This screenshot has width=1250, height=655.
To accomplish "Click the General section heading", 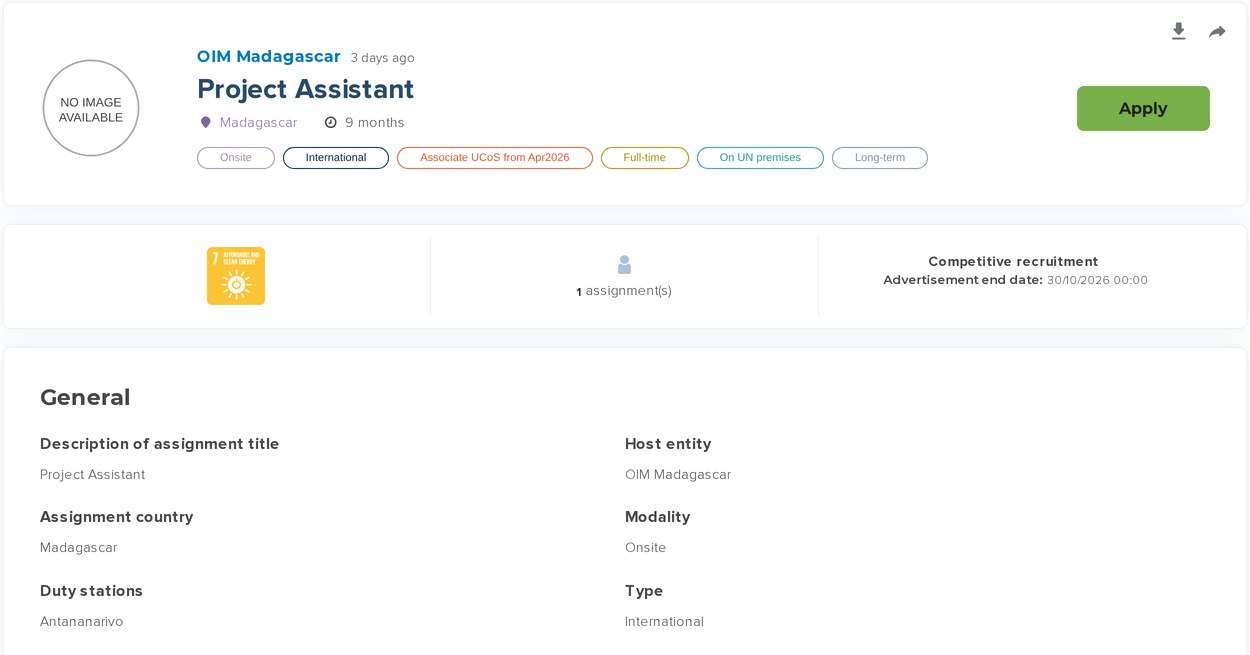I will [85, 397].
